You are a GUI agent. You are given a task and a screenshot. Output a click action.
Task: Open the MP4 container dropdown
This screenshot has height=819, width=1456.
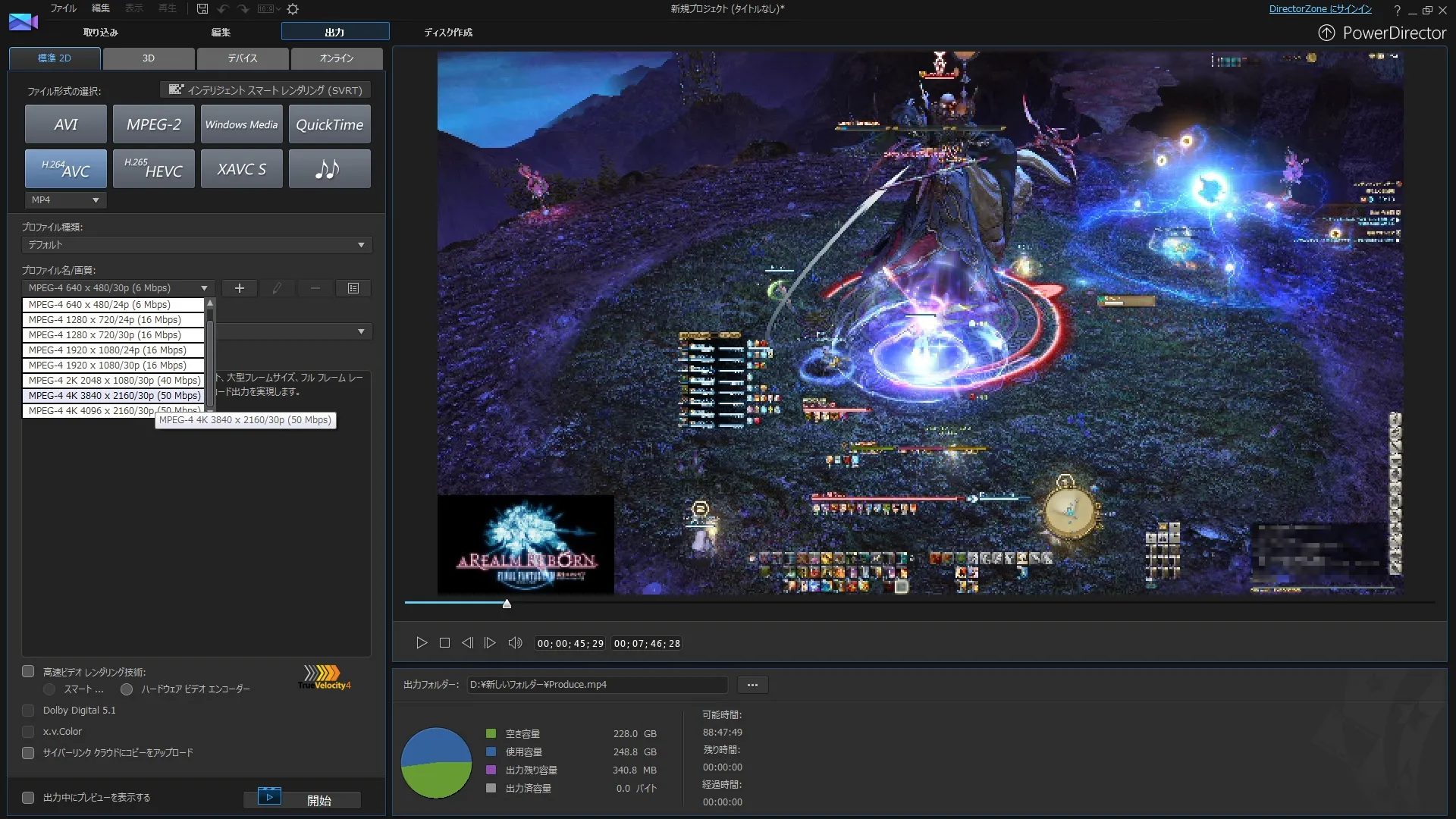66,200
